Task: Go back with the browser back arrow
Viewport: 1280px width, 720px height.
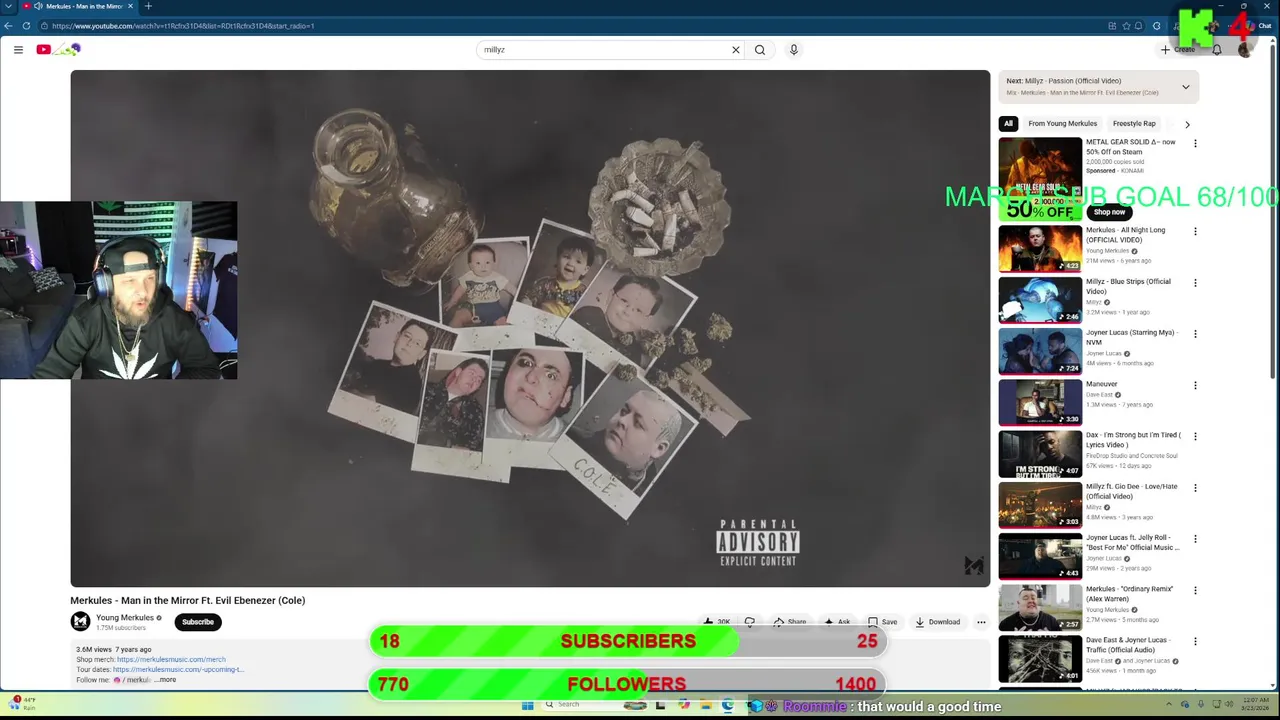Action: click(9, 25)
